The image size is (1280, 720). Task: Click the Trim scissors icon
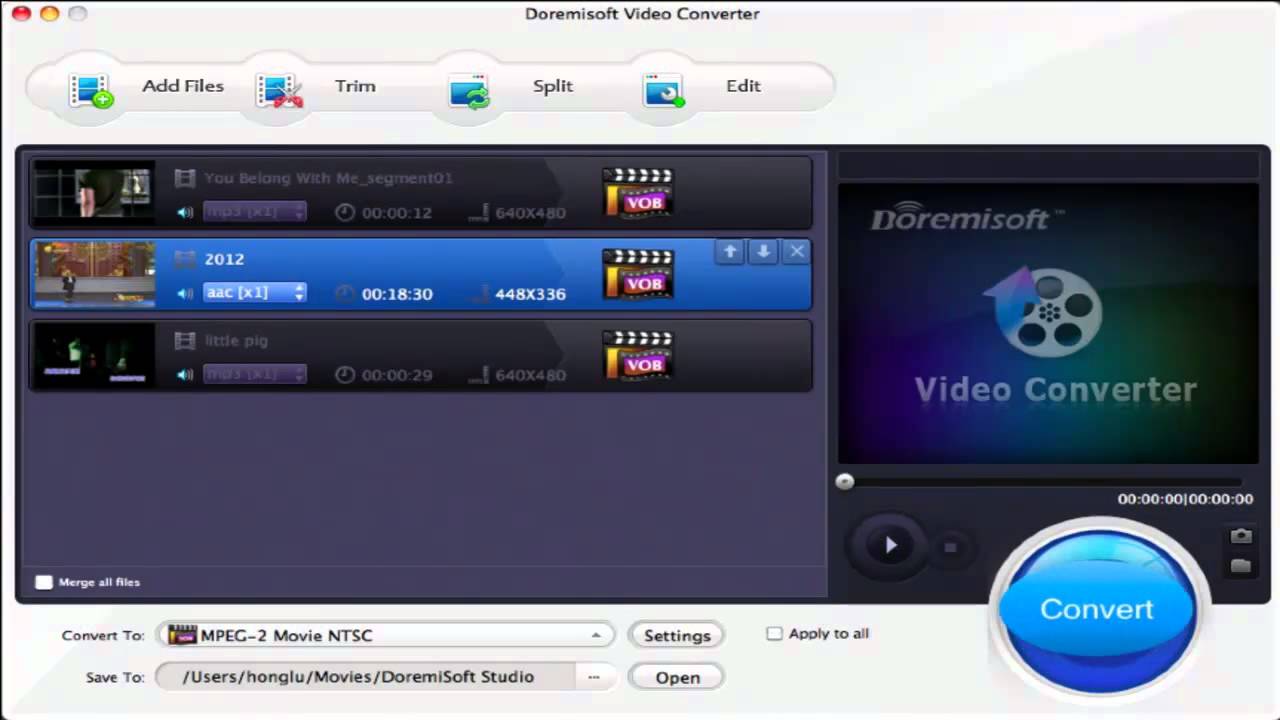[x=279, y=90]
